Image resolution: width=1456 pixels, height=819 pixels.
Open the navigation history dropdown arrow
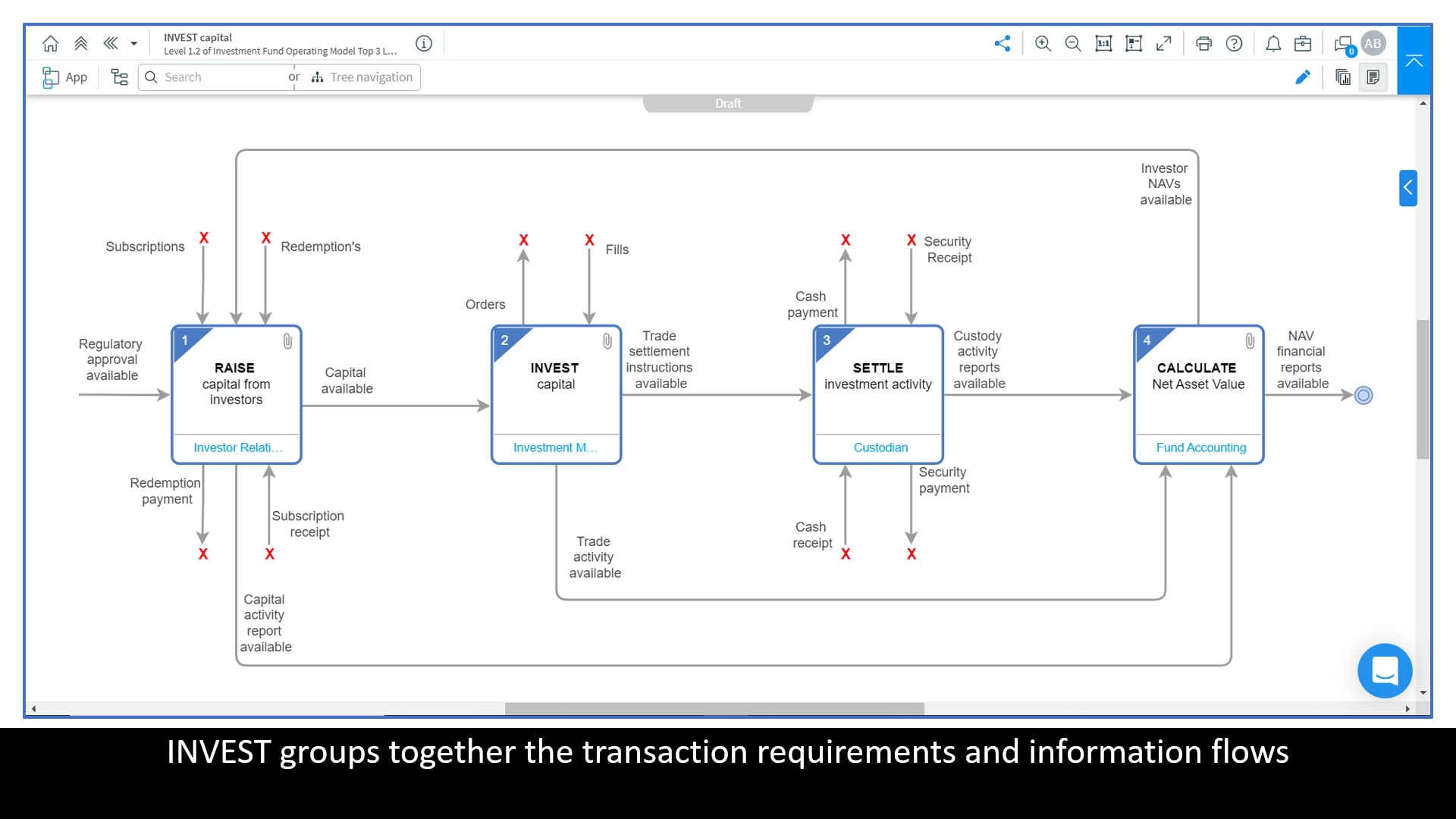click(x=134, y=44)
